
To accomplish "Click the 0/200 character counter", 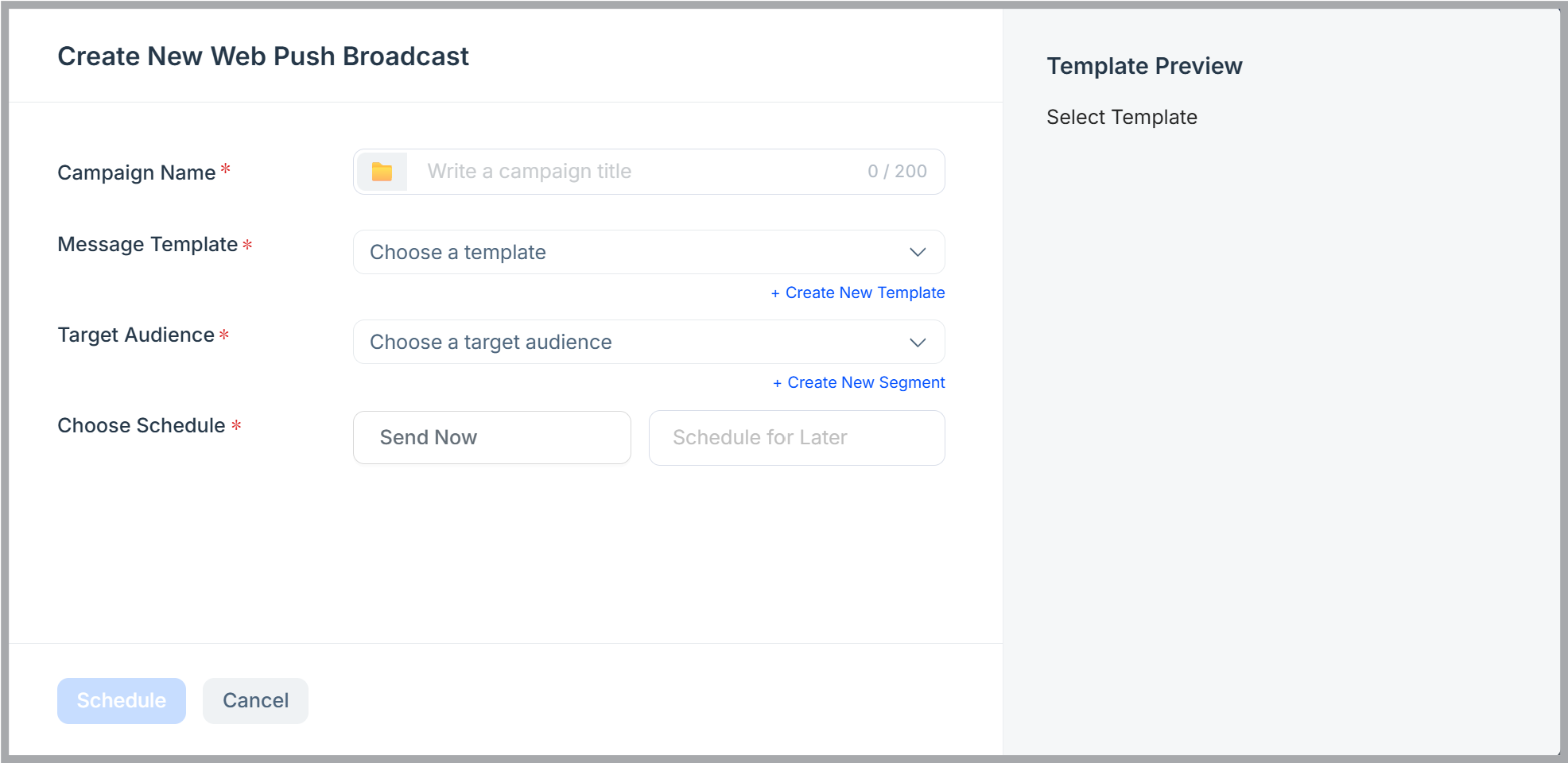I will coord(897,171).
